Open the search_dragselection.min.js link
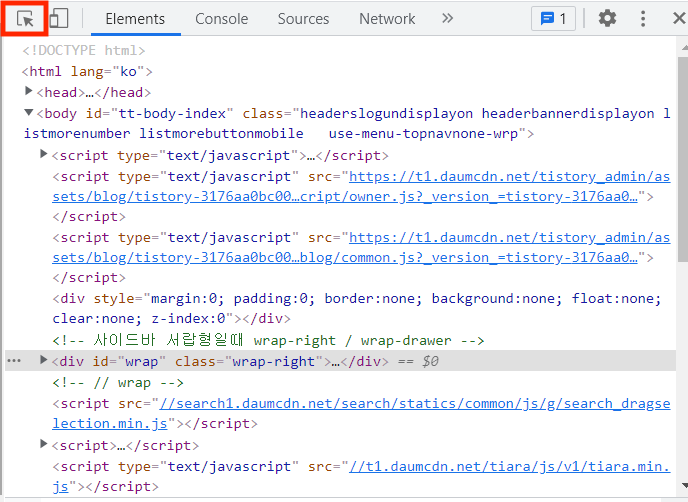 (x=361, y=413)
